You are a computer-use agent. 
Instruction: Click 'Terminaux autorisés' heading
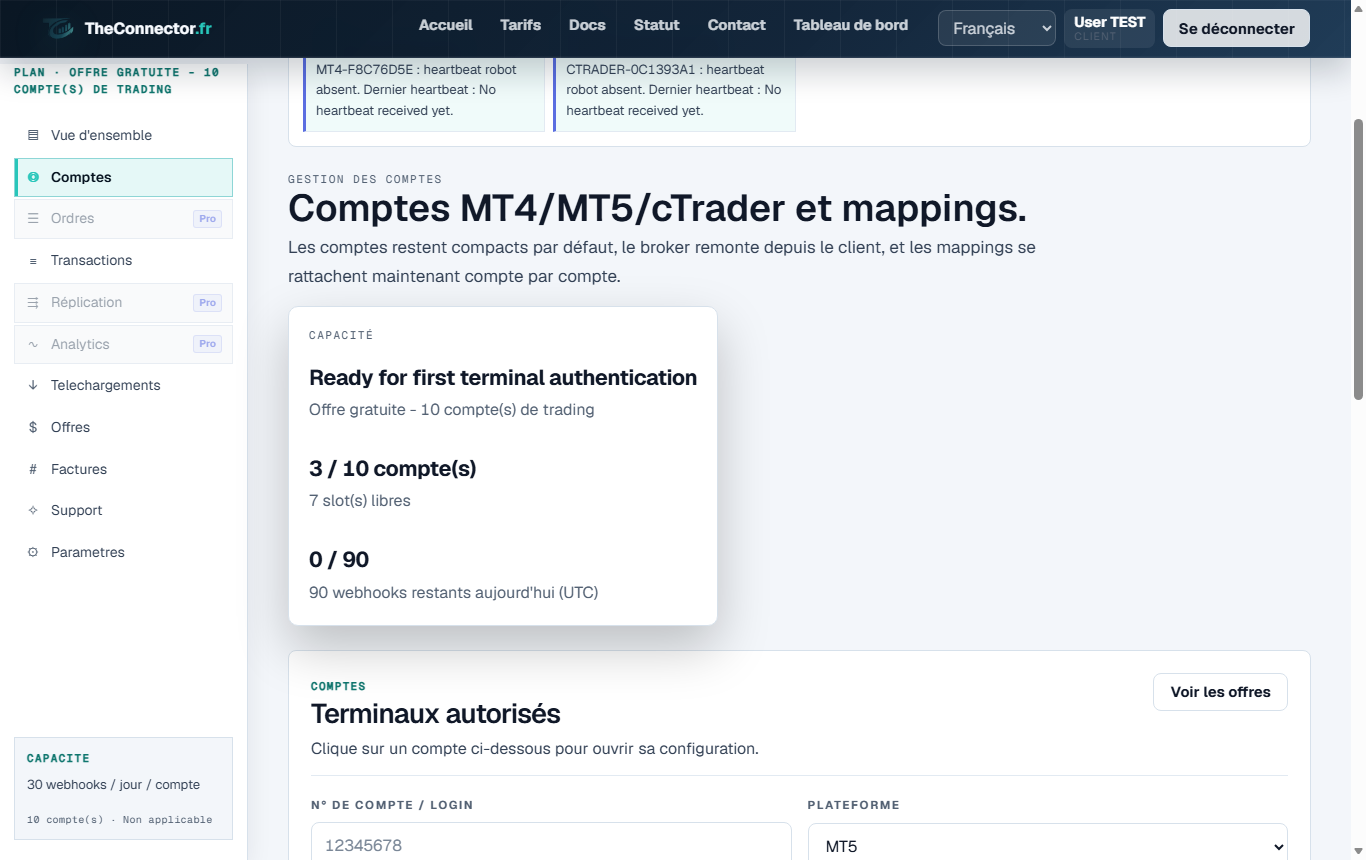point(435,714)
